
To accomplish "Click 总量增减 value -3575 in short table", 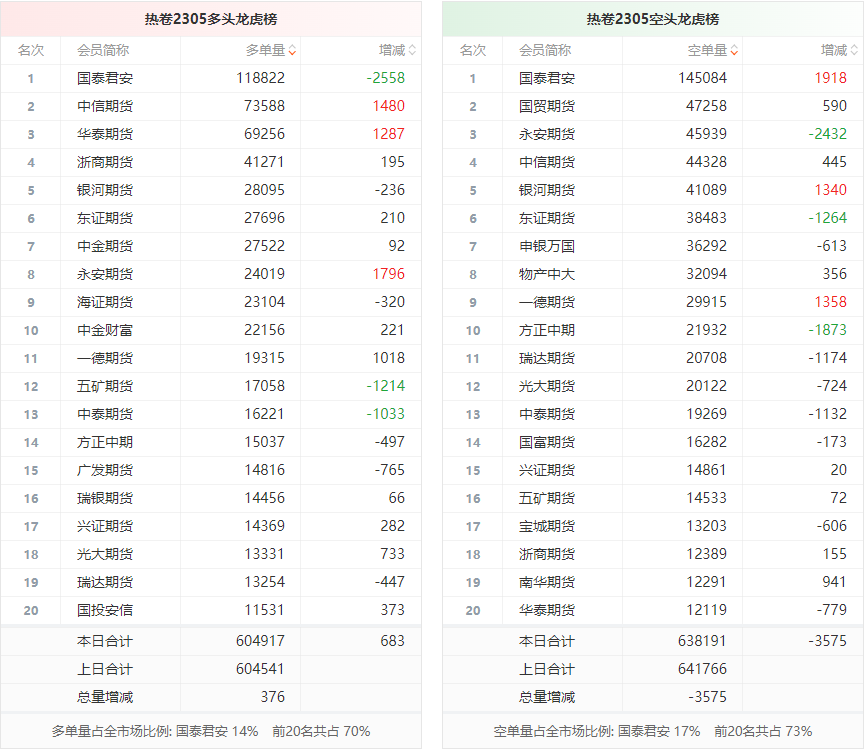I will pos(705,697).
